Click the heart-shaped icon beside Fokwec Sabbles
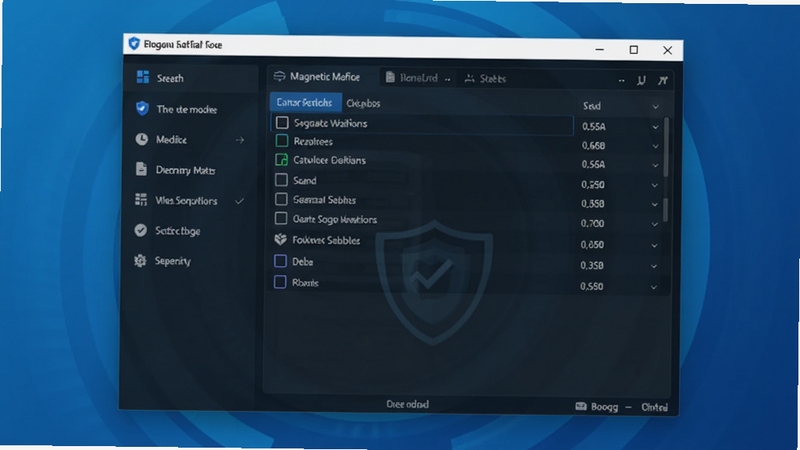 [281, 239]
